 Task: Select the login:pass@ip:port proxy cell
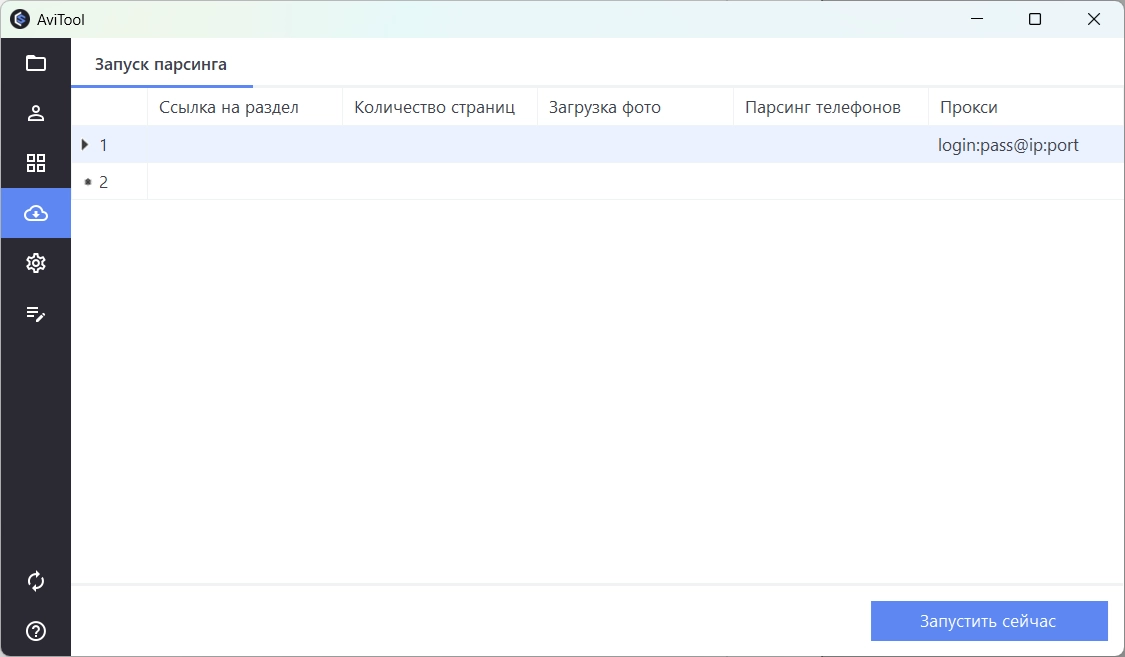1008,144
